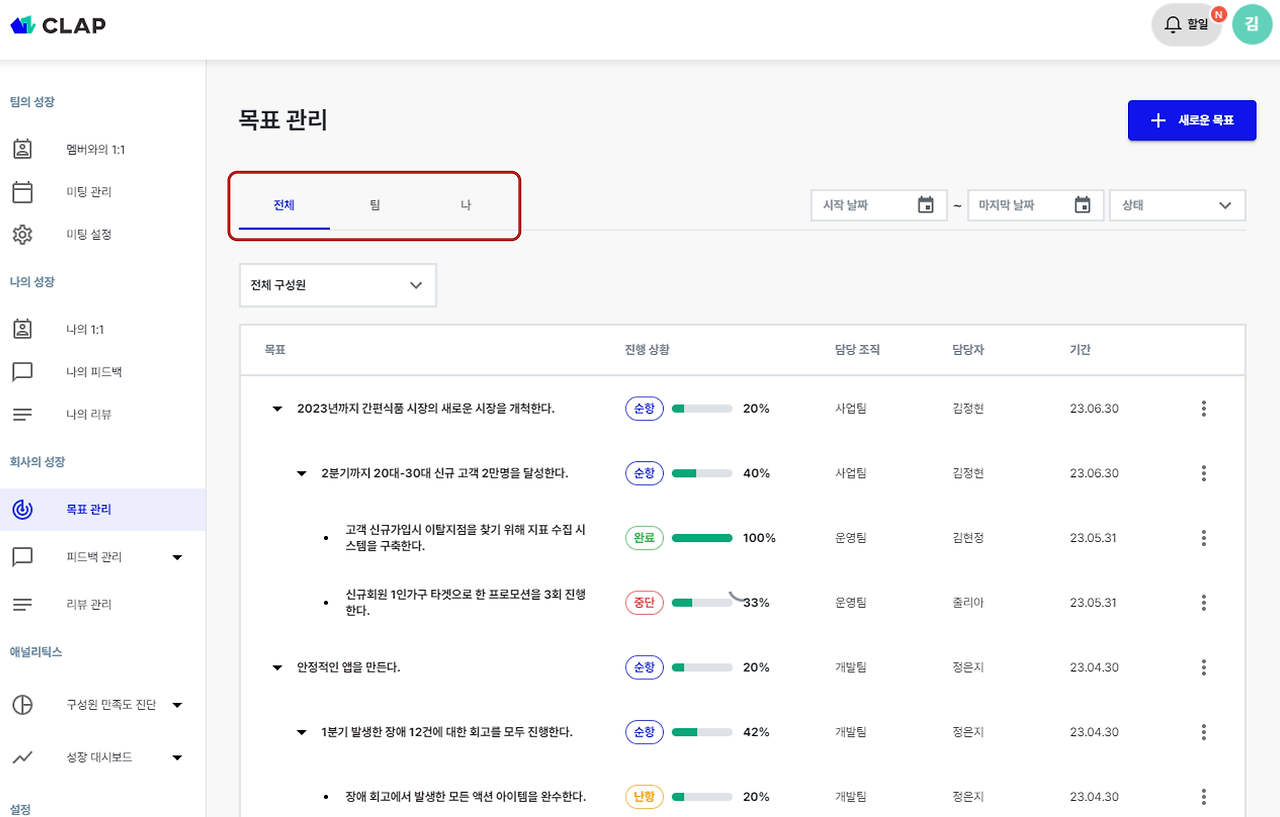
Task: Click the 기간 column header
Action: coord(1080,350)
